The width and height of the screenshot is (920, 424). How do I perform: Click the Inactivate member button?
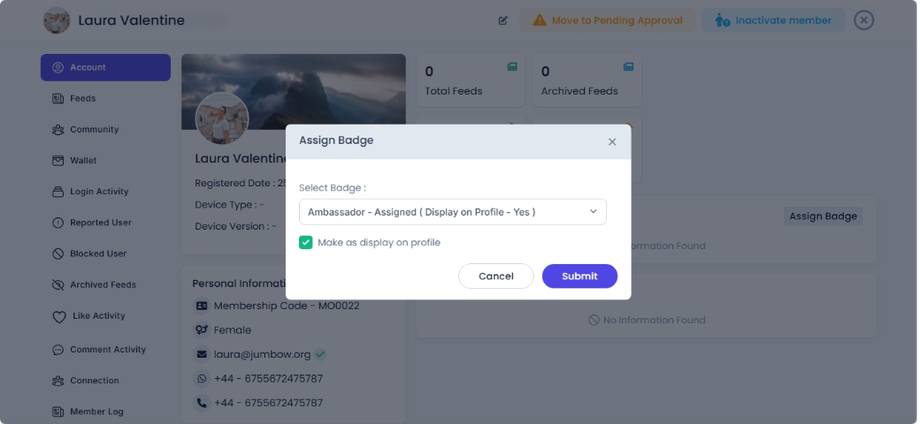tap(773, 20)
